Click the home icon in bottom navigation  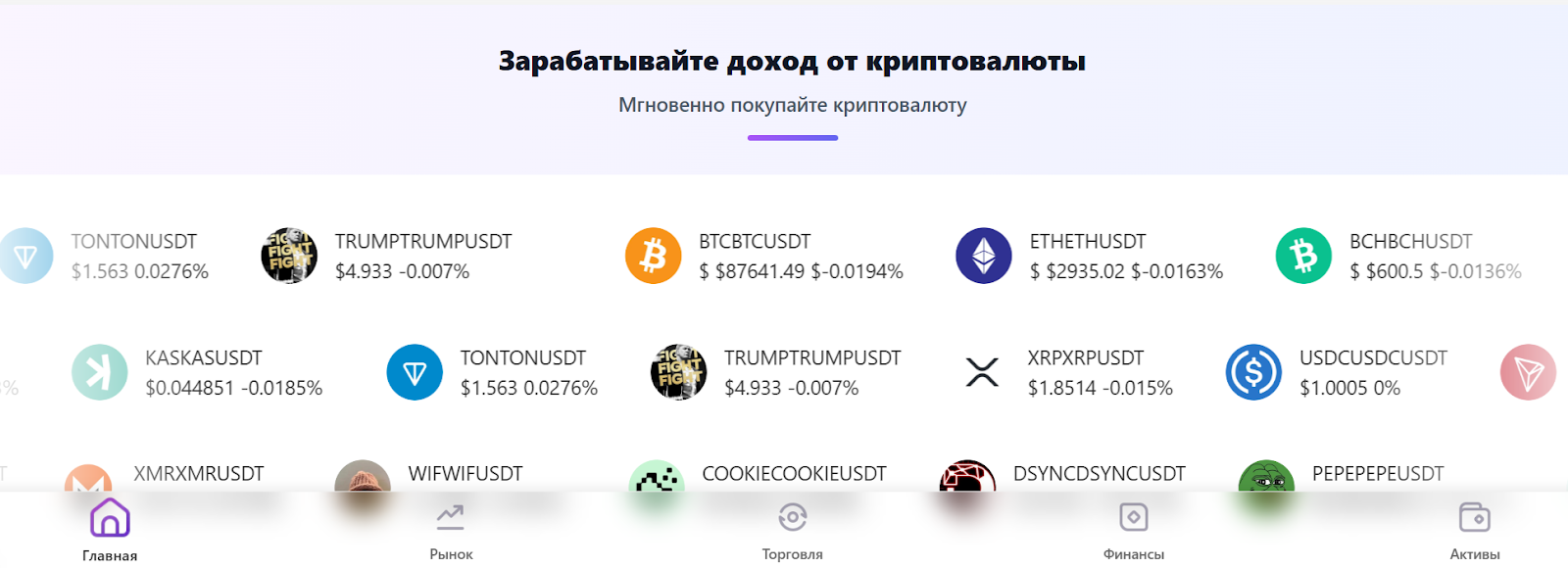click(x=110, y=516)
